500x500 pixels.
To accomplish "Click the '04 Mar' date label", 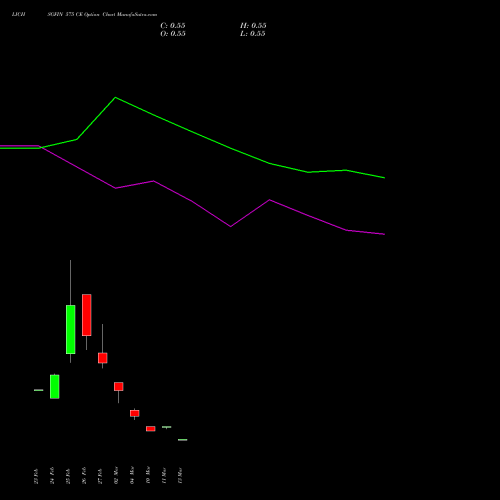I will pos(132,475).
